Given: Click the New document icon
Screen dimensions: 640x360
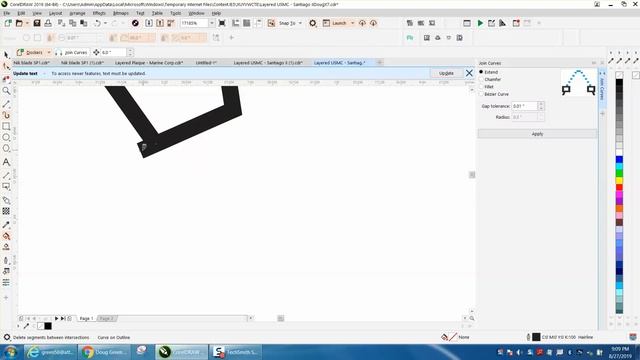Looking at the screenshot, I should tap(8, 23).
